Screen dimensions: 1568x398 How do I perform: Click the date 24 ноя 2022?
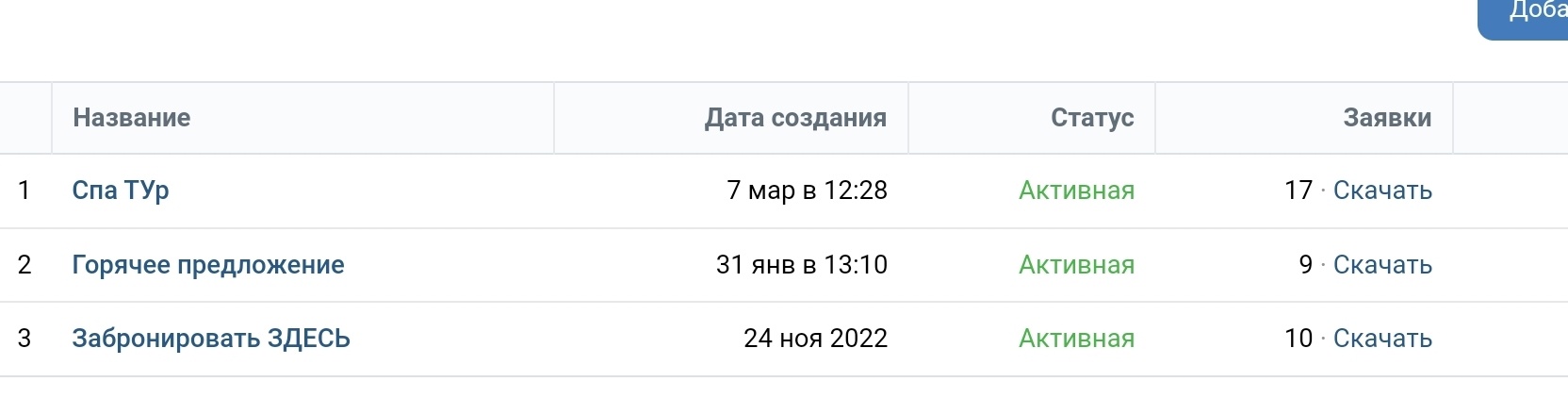coord(815,339)
